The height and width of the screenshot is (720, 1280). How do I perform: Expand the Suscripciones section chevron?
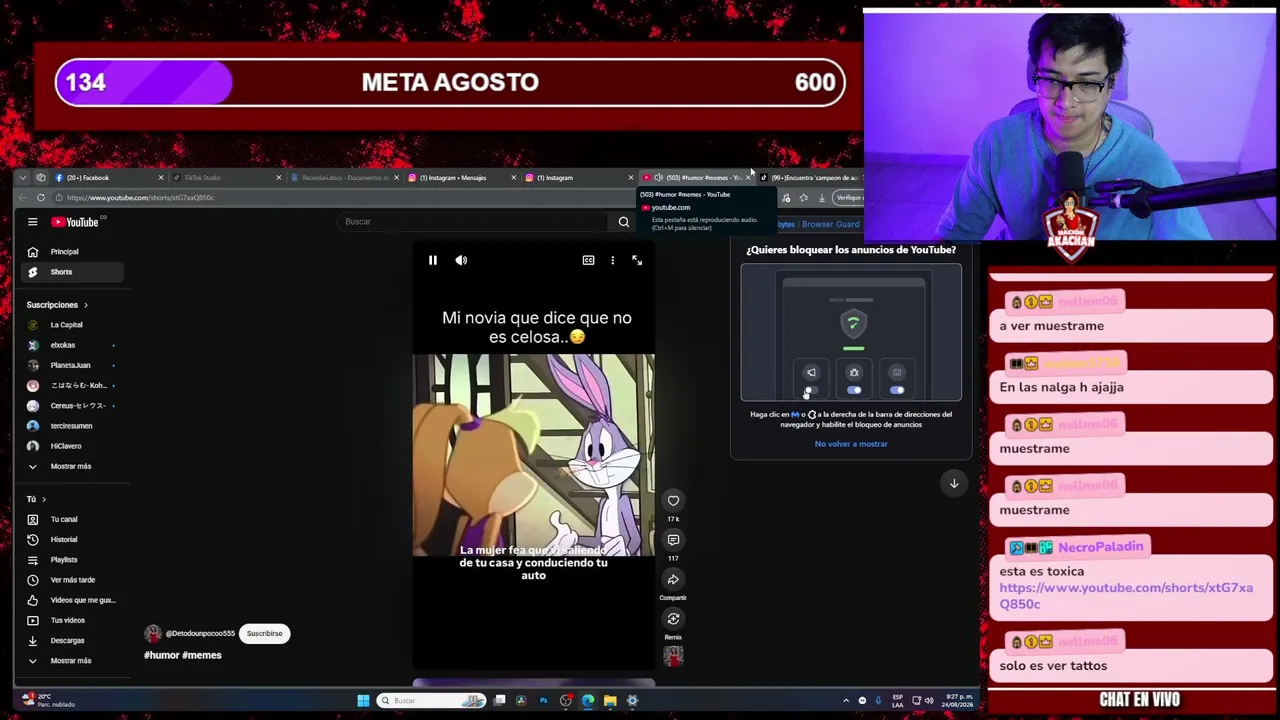[x=85, y=305]
